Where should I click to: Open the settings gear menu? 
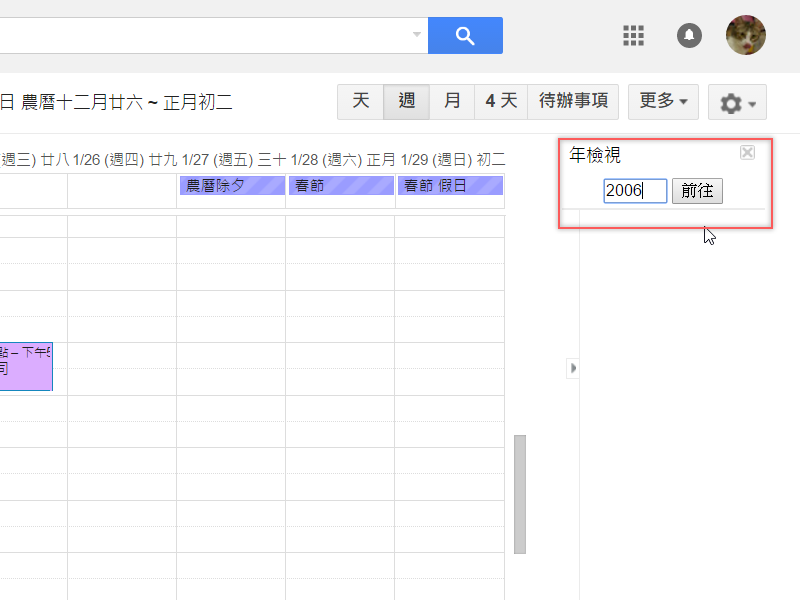[x=737, y=102]
